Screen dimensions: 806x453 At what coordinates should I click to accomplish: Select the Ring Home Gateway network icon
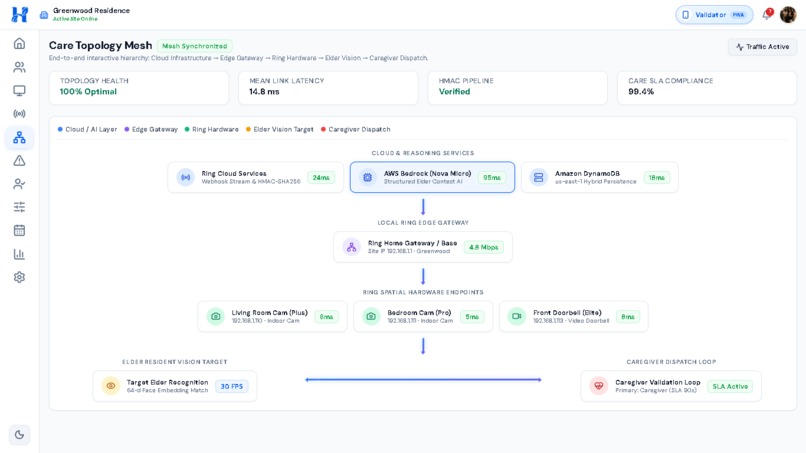pos(352,247)
